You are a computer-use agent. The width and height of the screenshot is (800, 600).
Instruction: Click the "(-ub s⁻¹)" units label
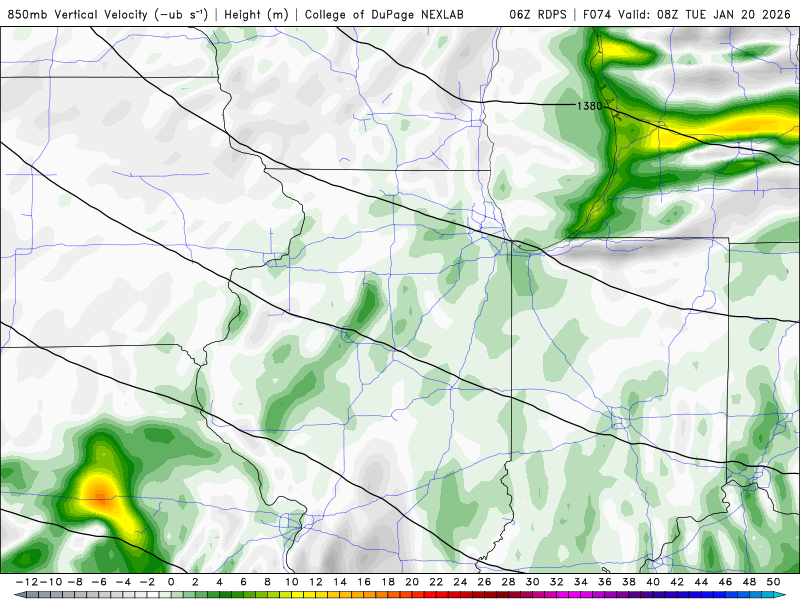[x=181, y=14]
